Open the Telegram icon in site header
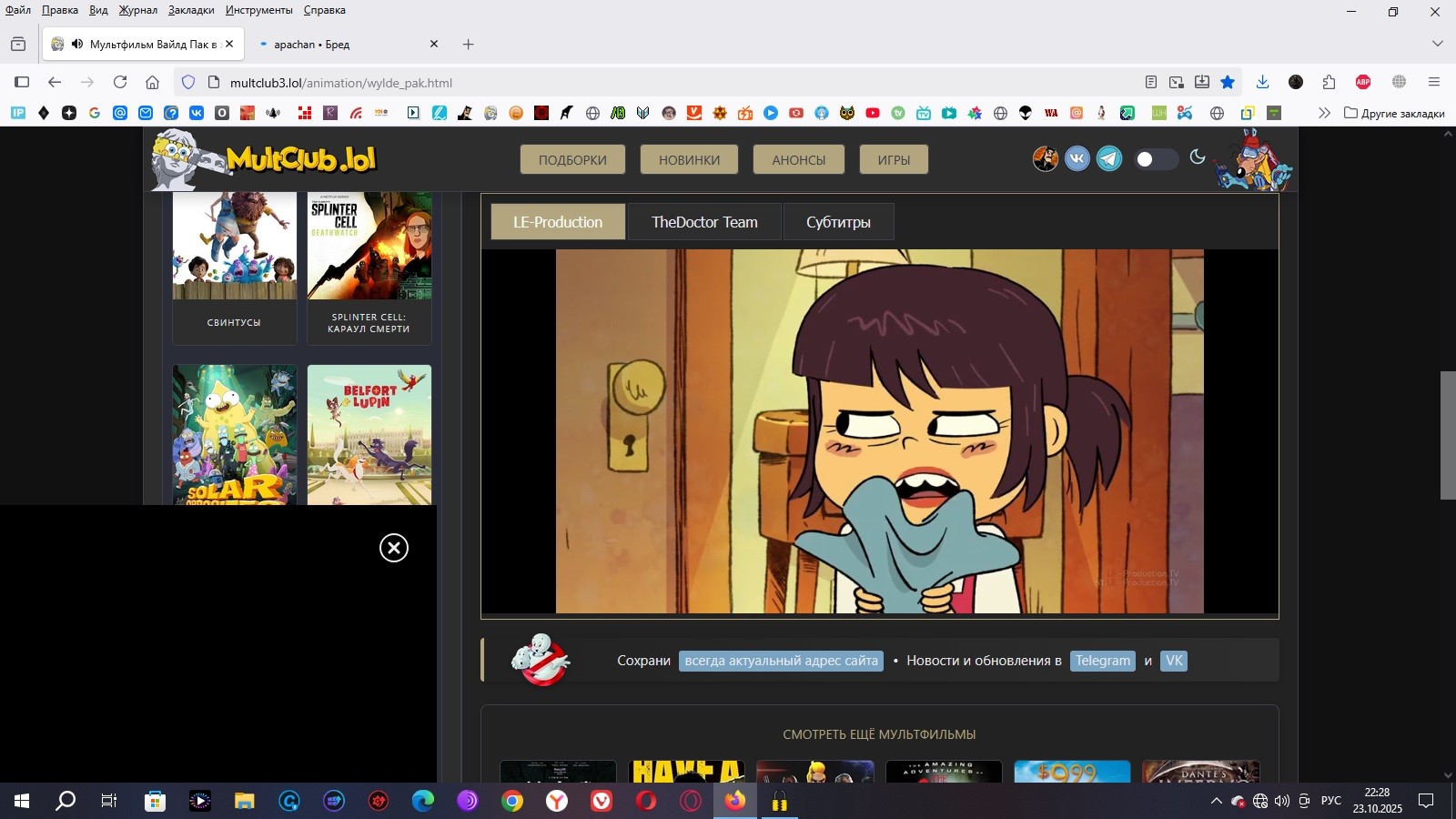This screenshot has width=1456, height=819. click(1108, 158)
